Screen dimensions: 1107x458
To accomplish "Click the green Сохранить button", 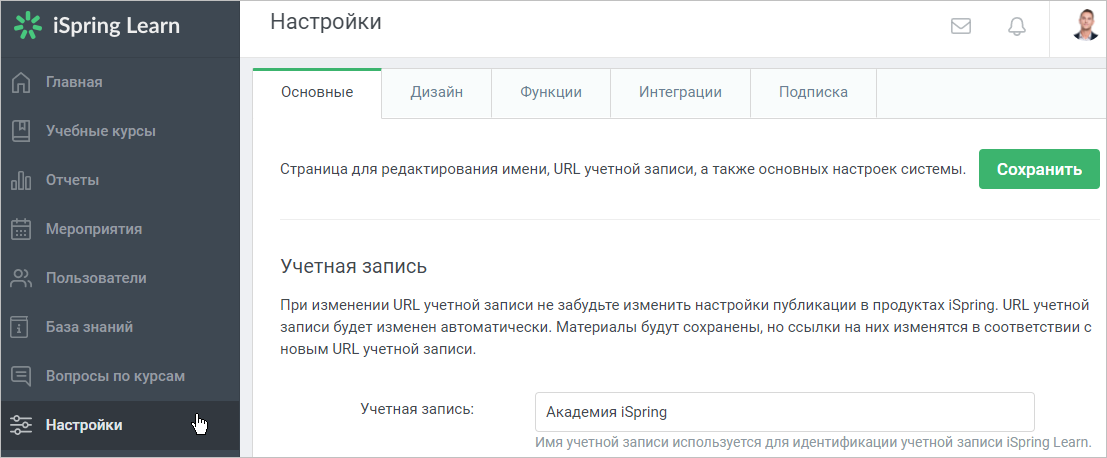I will (1039, 169).
